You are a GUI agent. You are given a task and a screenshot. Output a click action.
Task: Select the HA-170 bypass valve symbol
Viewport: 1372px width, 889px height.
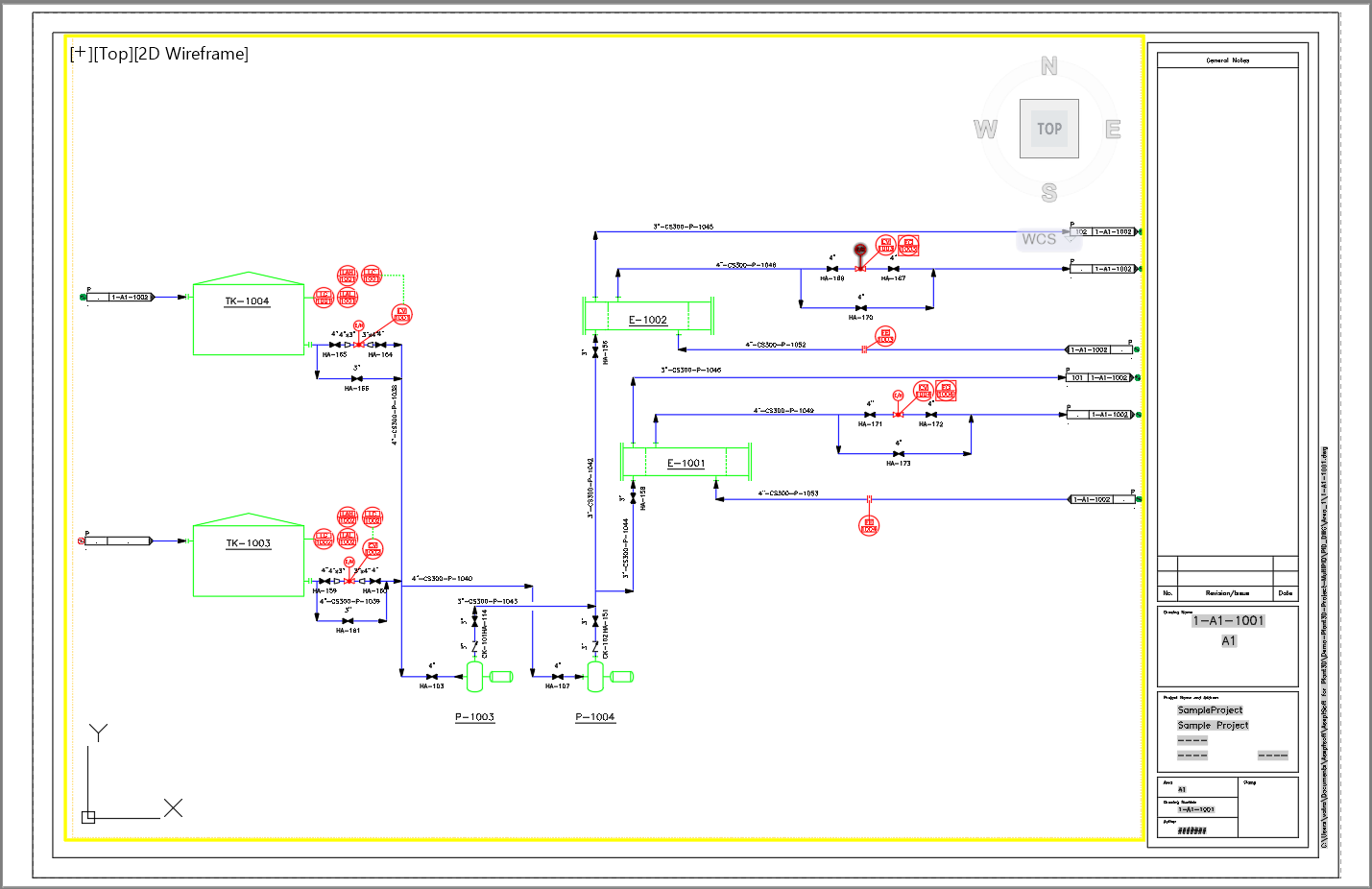coord(861,308)
